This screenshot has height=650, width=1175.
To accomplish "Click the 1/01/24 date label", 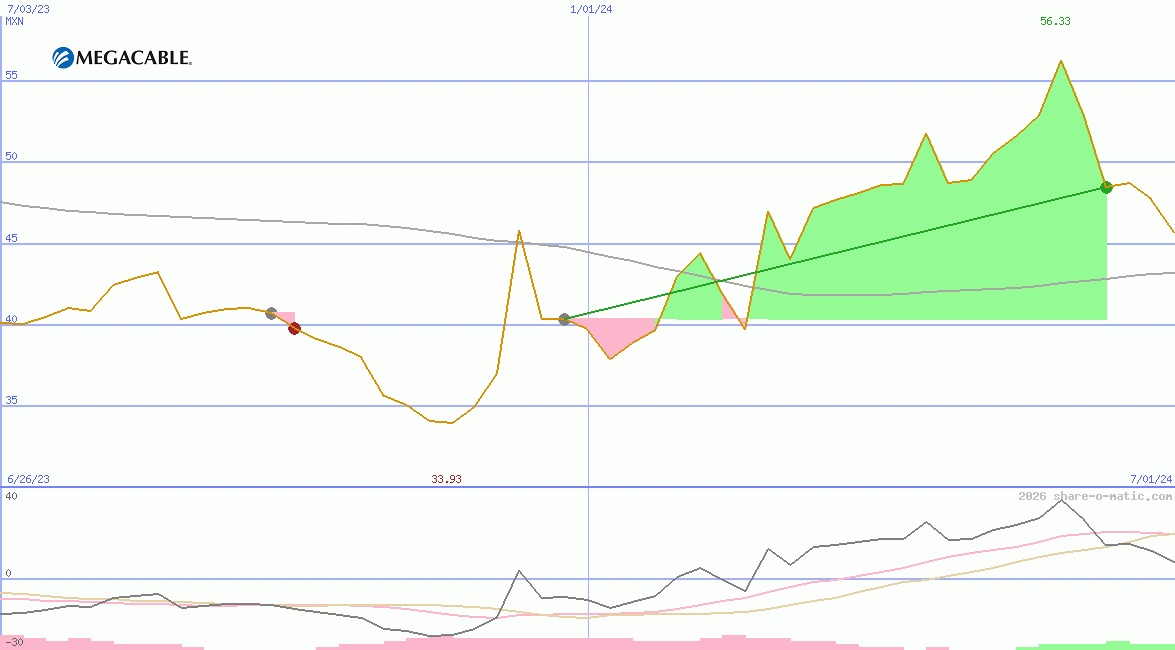I will (x=591, y=9).
